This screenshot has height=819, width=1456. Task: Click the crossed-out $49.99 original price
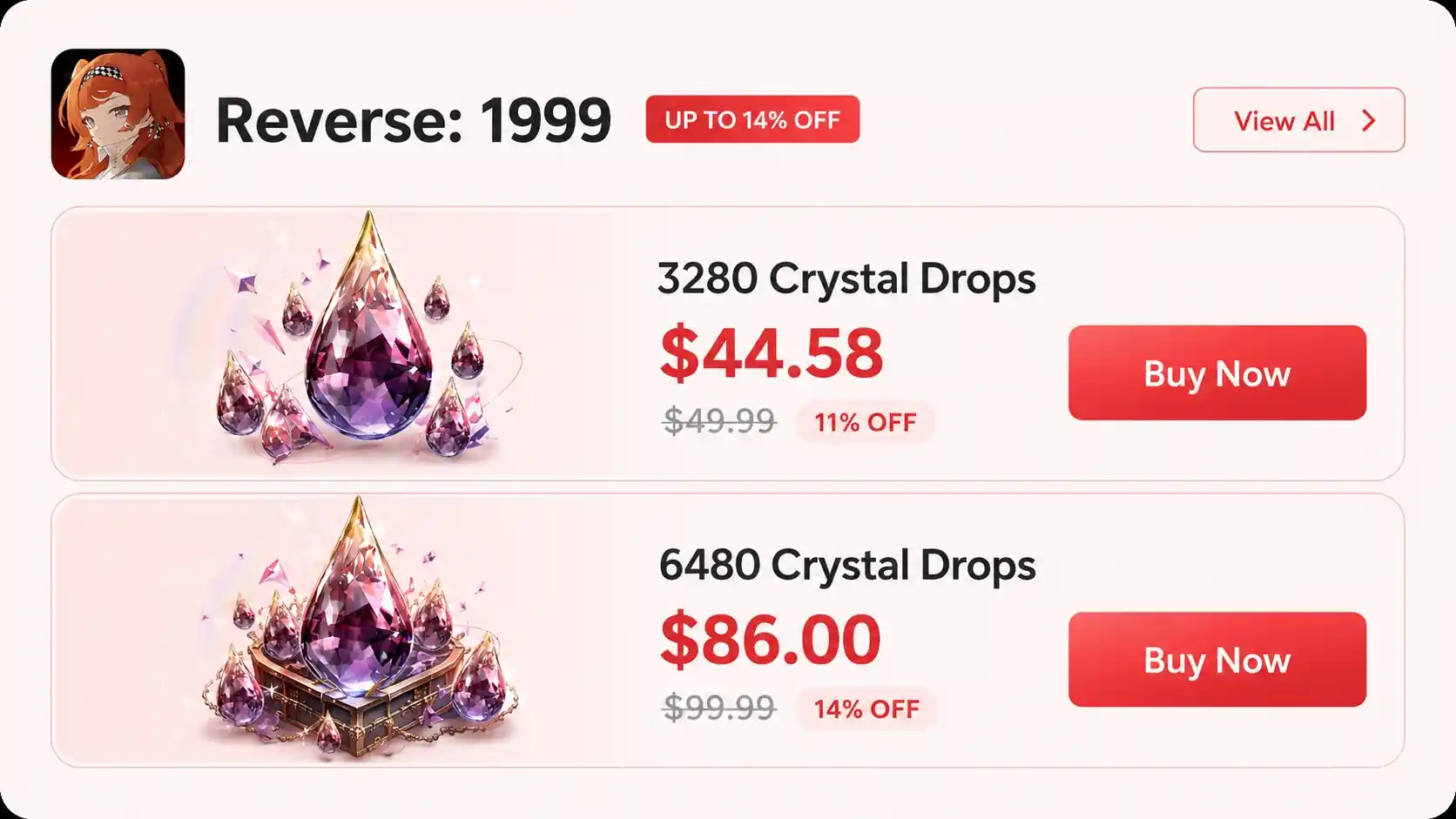point(719,421)
